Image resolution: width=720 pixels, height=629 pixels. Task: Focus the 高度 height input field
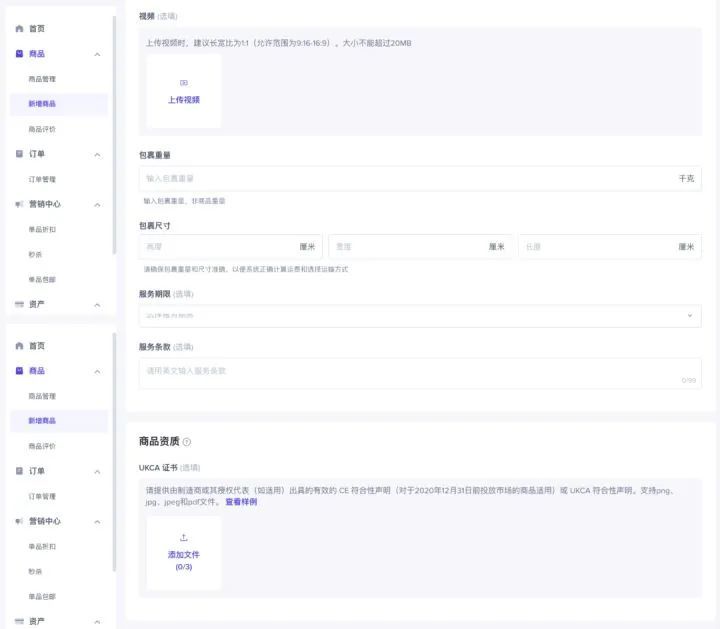click(231, 247)
